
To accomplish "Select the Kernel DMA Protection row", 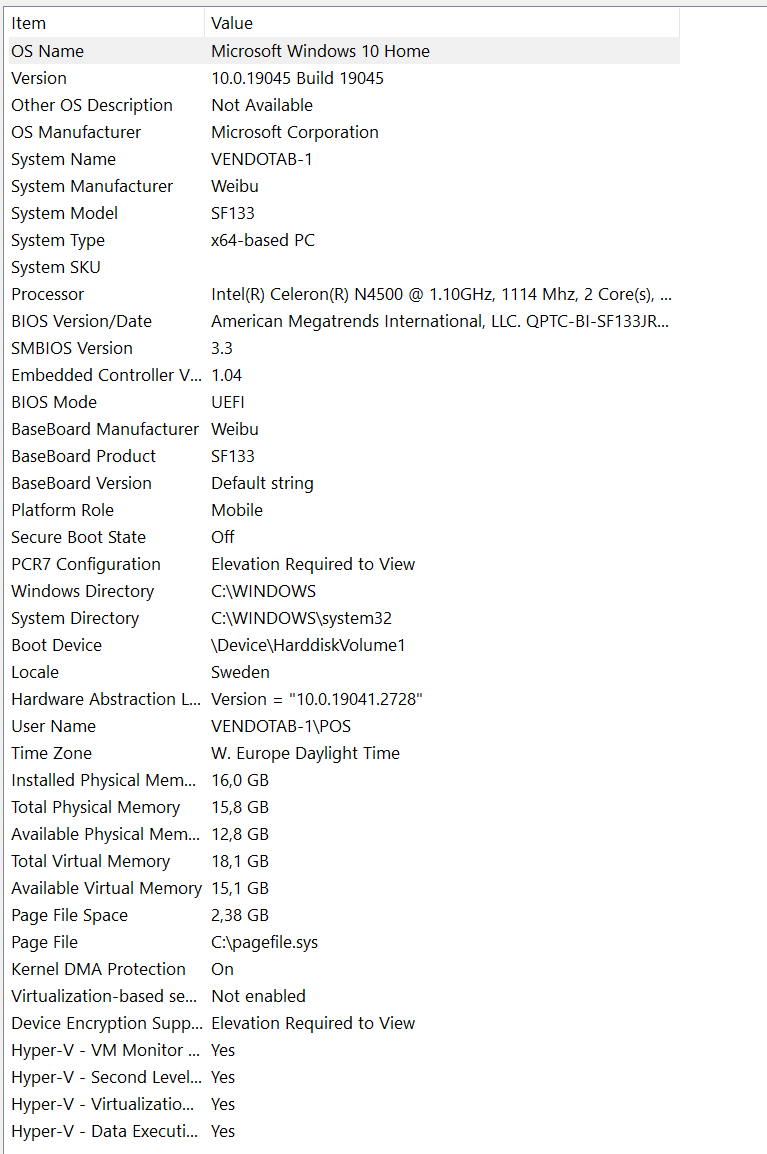I will [99, 969].
